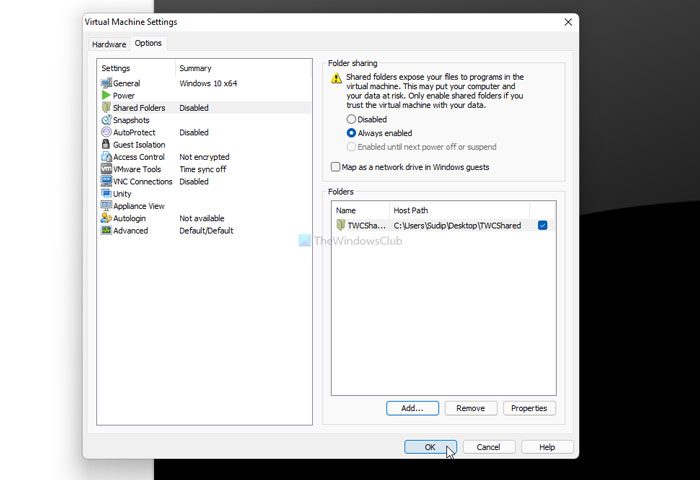Click the Time sync off summary text
This screenshot has height=480, width=700.
point(203,169)
